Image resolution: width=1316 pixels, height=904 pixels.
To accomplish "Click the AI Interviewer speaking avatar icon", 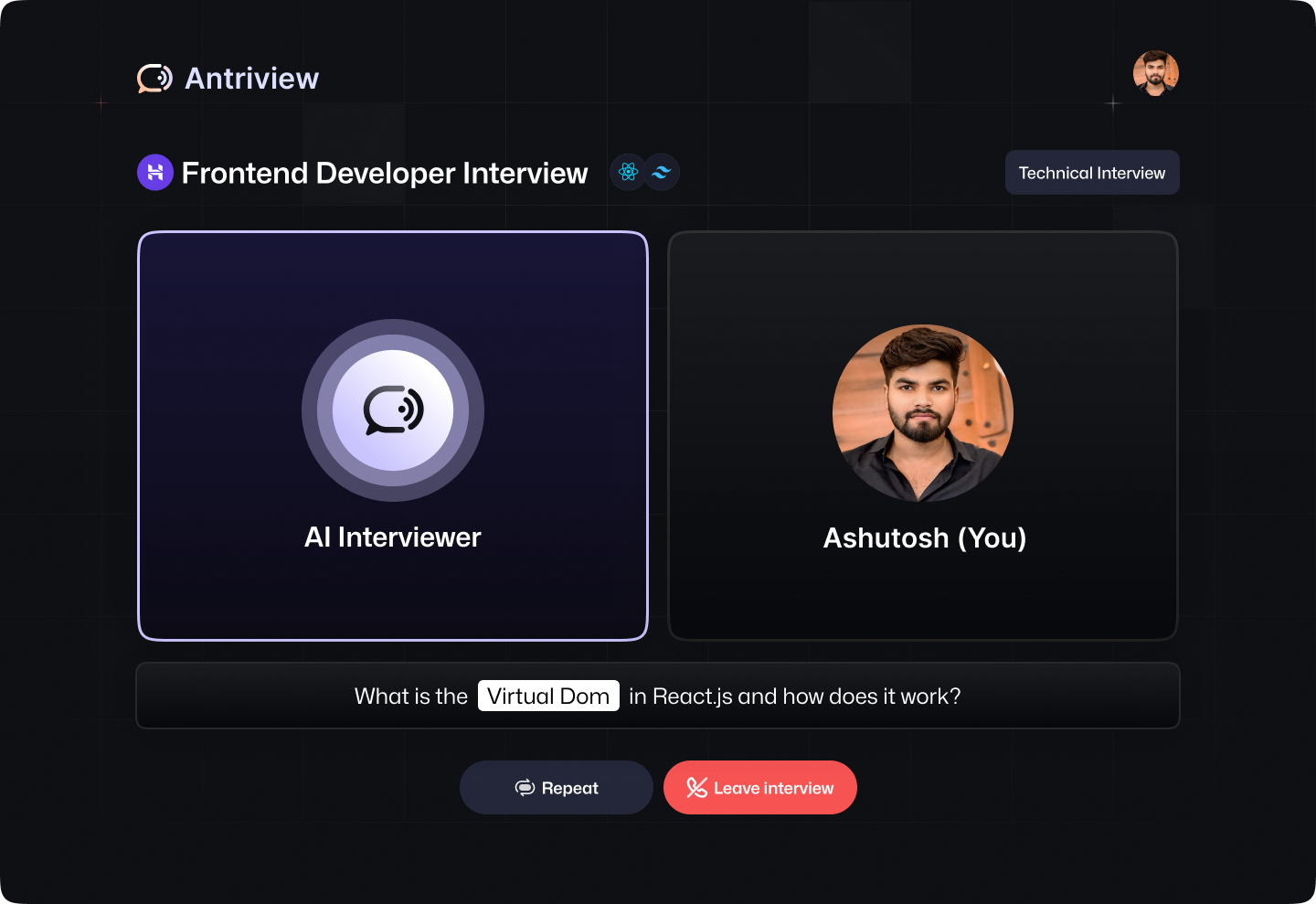I will pos(393,410).
